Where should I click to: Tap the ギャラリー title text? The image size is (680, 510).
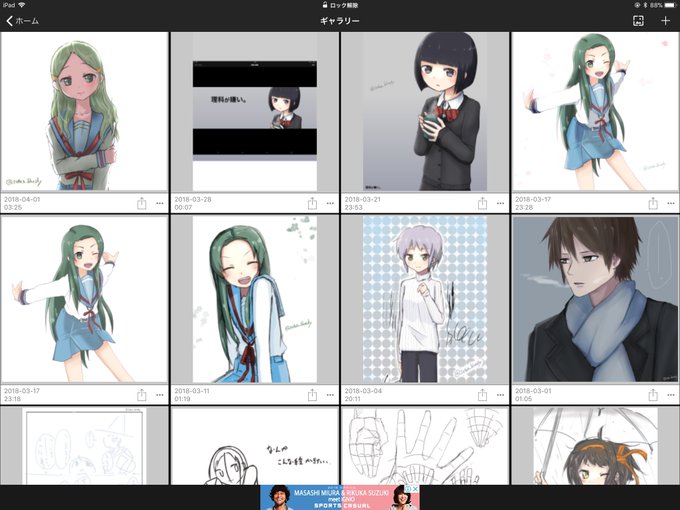340,21
